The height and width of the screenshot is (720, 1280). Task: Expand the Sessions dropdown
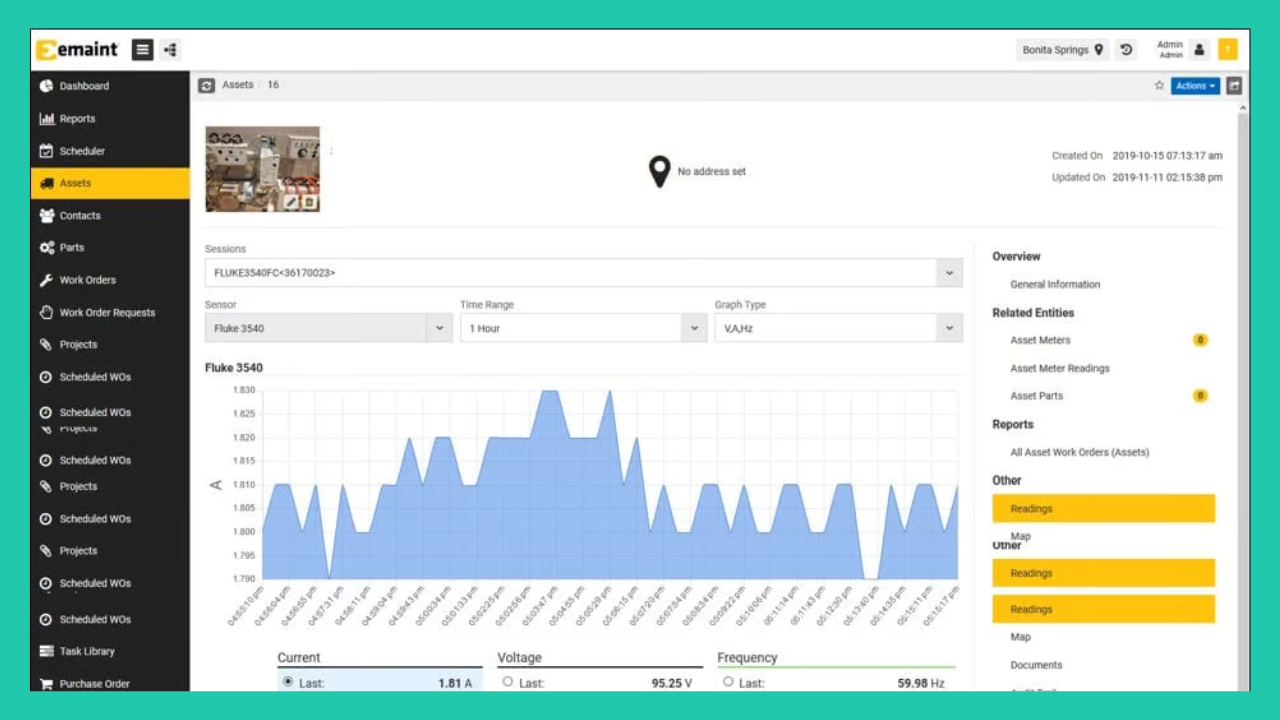coord(949,273)
